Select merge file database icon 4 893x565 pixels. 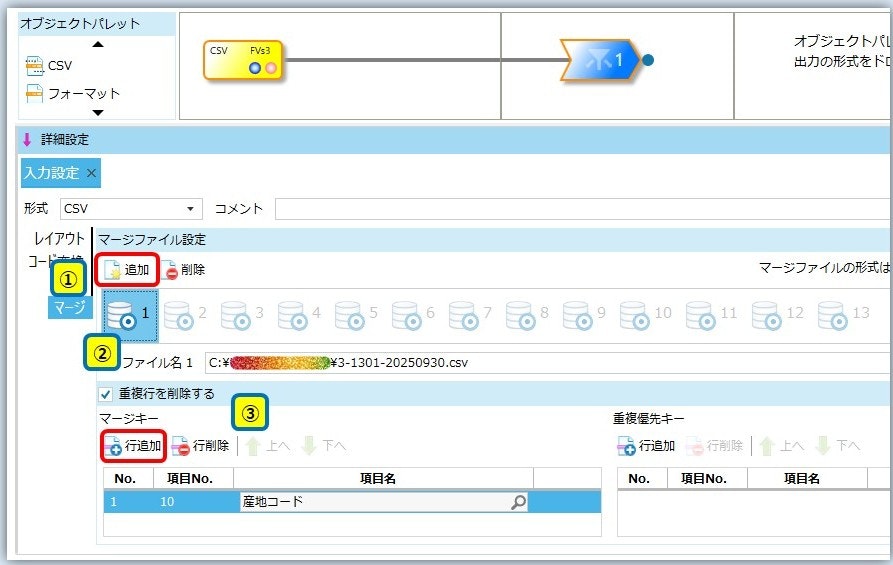[298, 315]
